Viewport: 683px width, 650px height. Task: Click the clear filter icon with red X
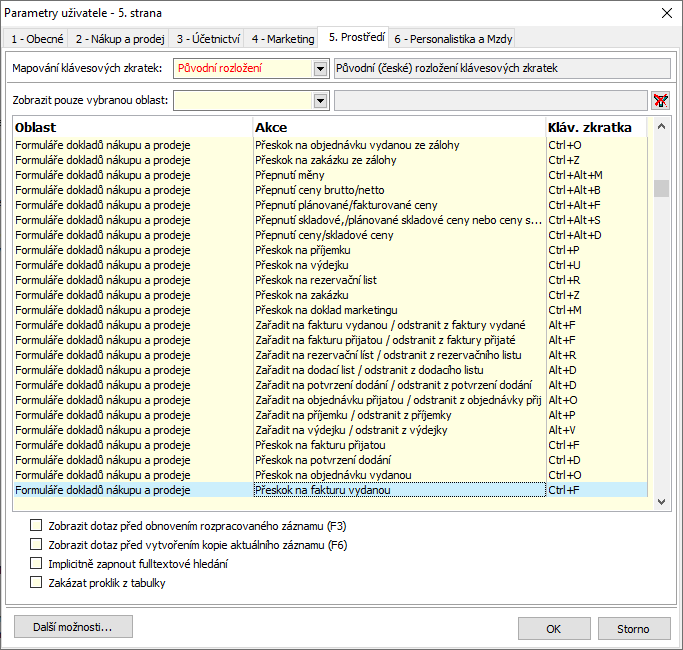coord(660,101)
